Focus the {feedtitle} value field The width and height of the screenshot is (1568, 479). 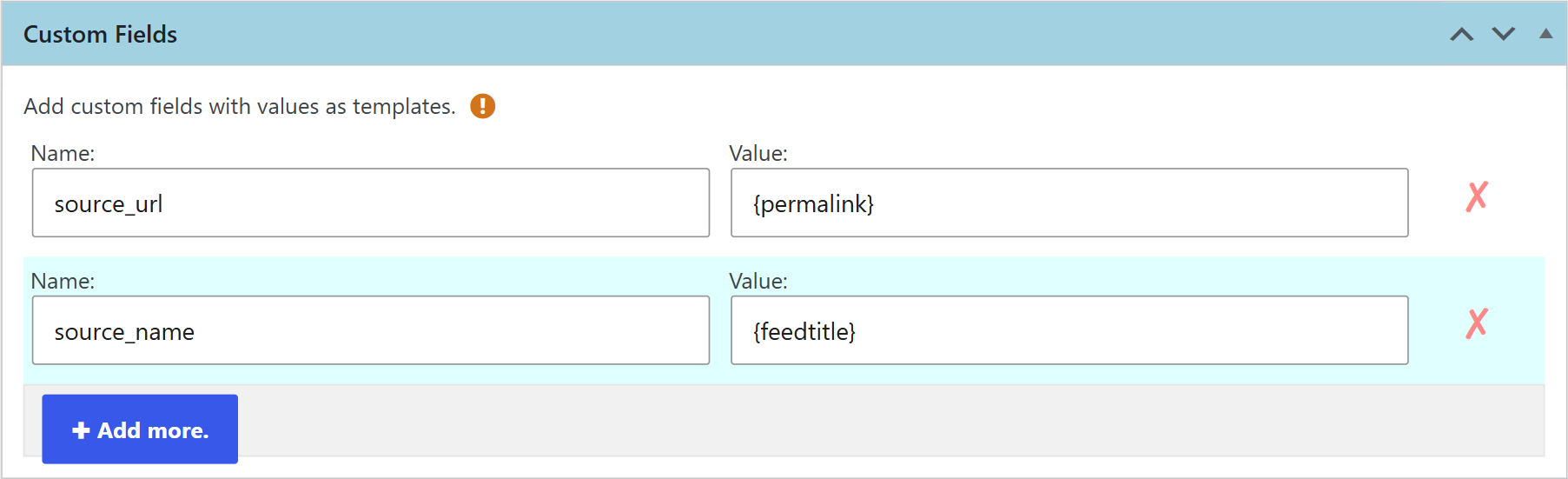(x=1069, y=330)
